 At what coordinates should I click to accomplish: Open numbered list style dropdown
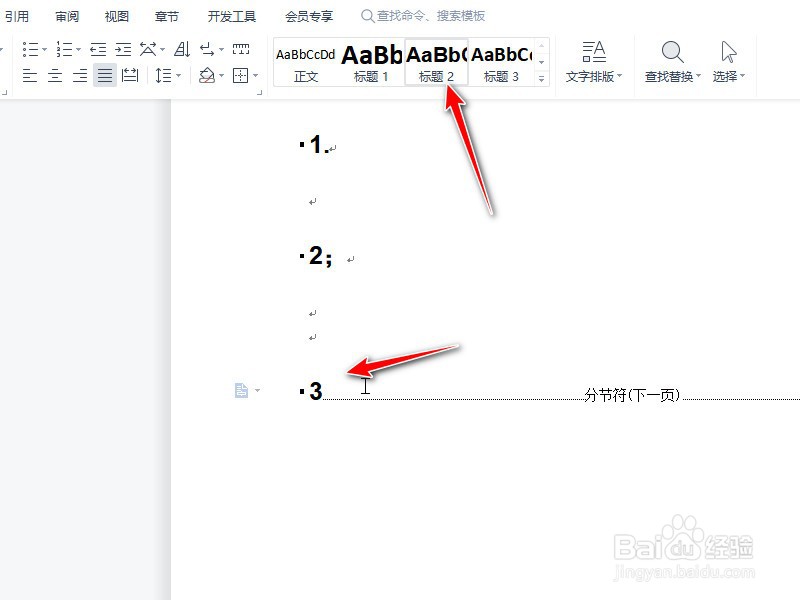pos(78,49)
